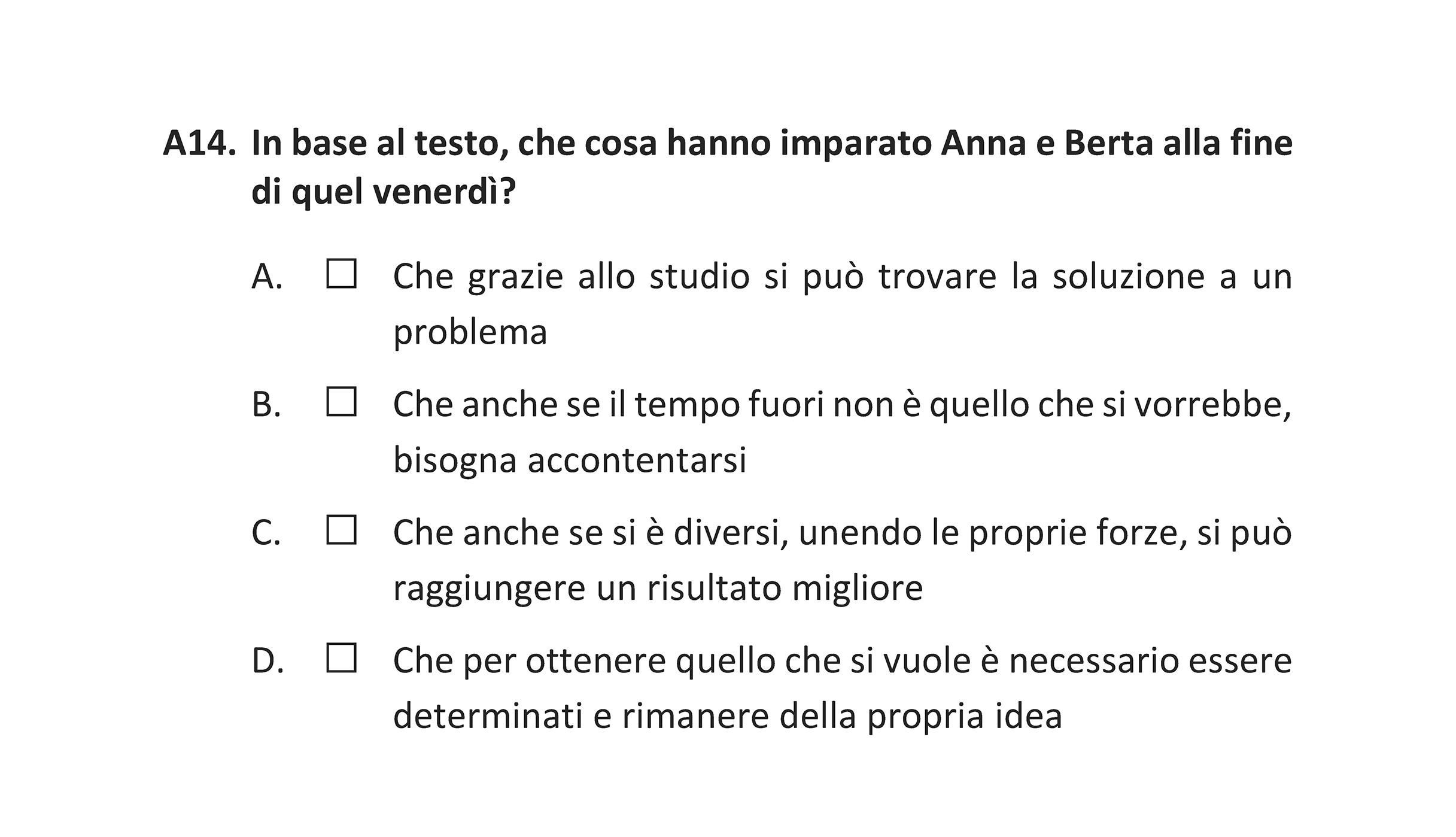The image size is (1456, 837).
Task: Click the question number "A14."
Action: pos(199,144)
